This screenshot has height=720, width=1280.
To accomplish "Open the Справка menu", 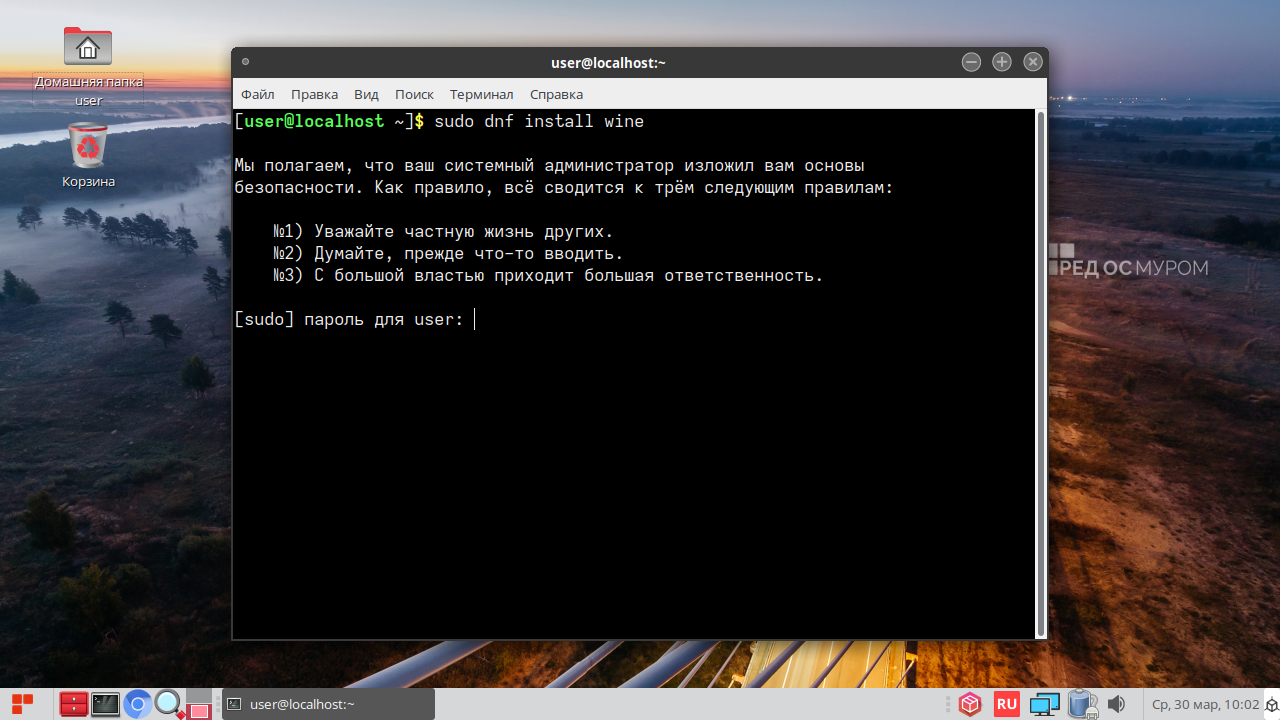I will click(556, 94).
